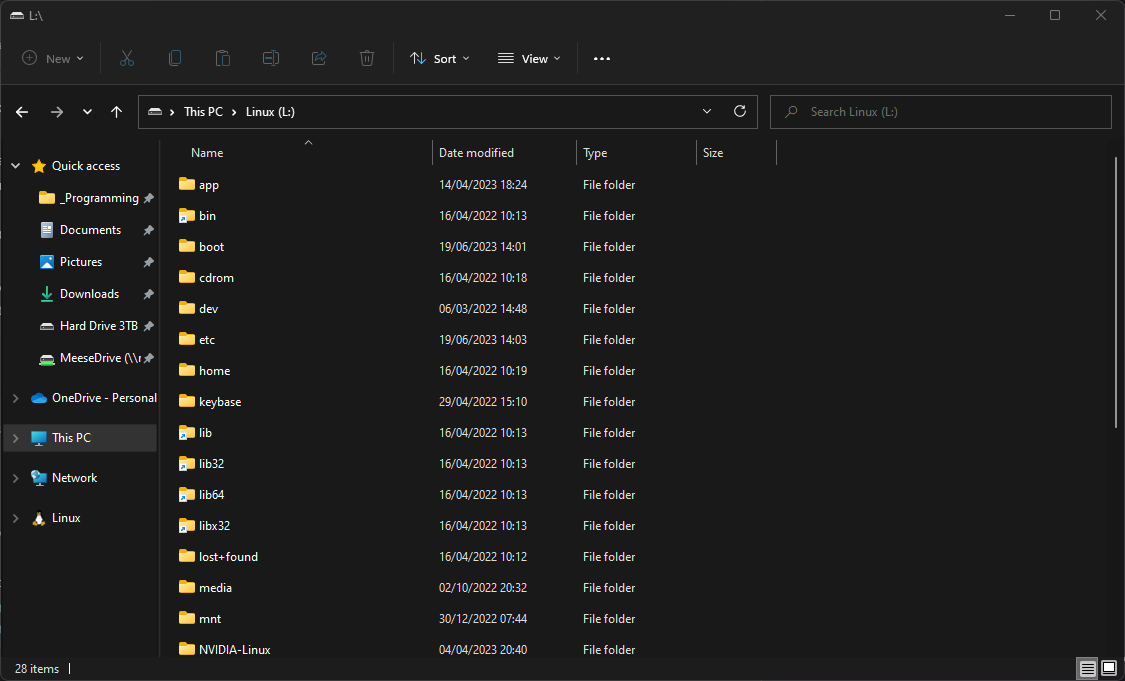Click the Rename icon in the toolbar

(271, 58)
